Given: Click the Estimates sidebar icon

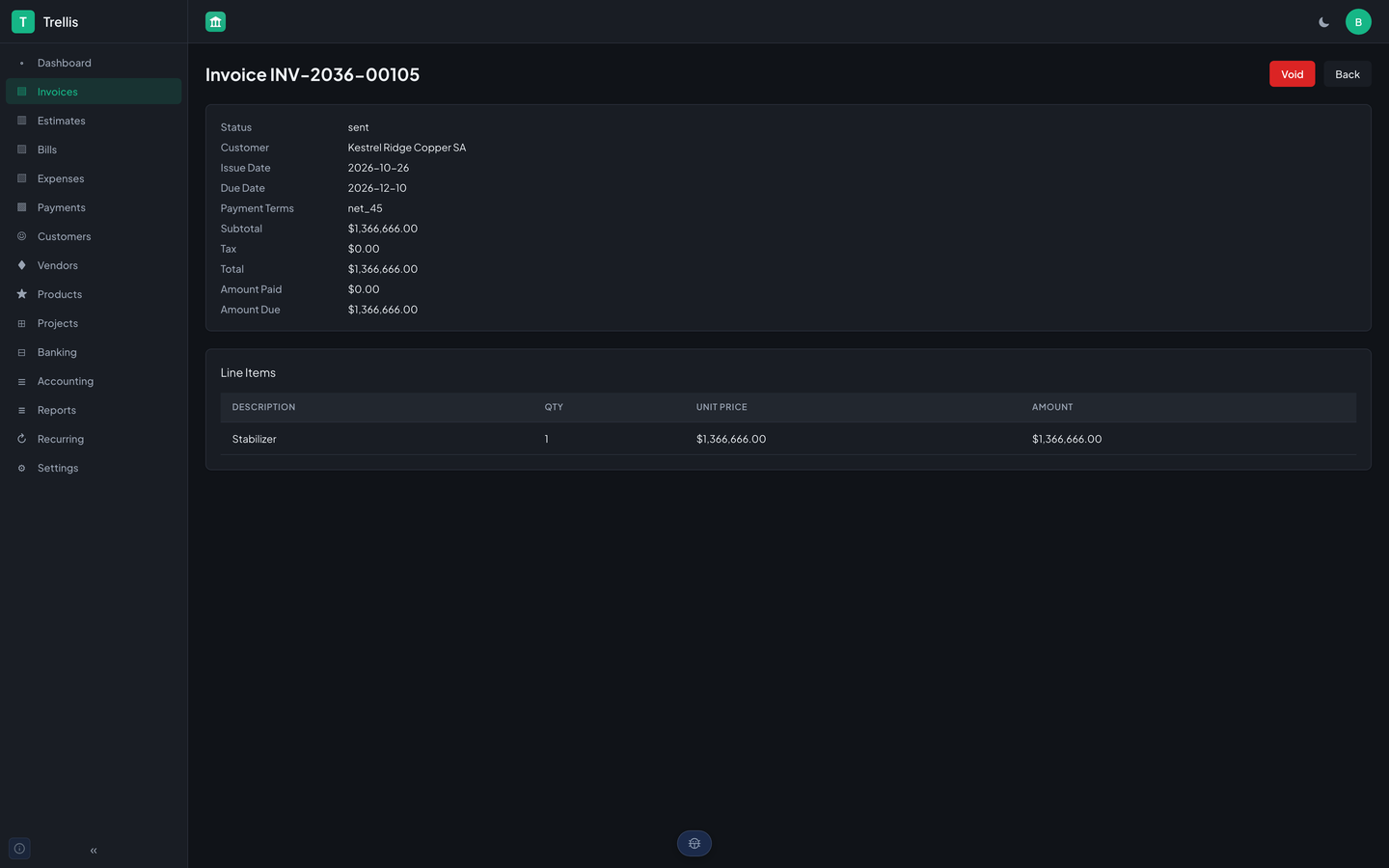Looking at the screenshot, I should 21,121.
